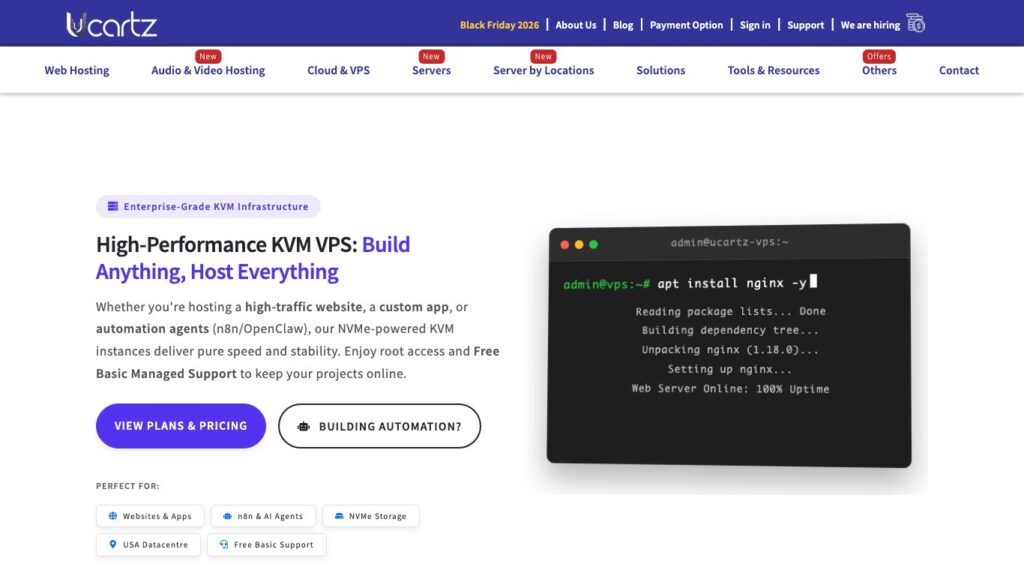Open the Ucartz logo home link
The height and width of the screenshot is (576, 1024).
[x=112, y=24]
